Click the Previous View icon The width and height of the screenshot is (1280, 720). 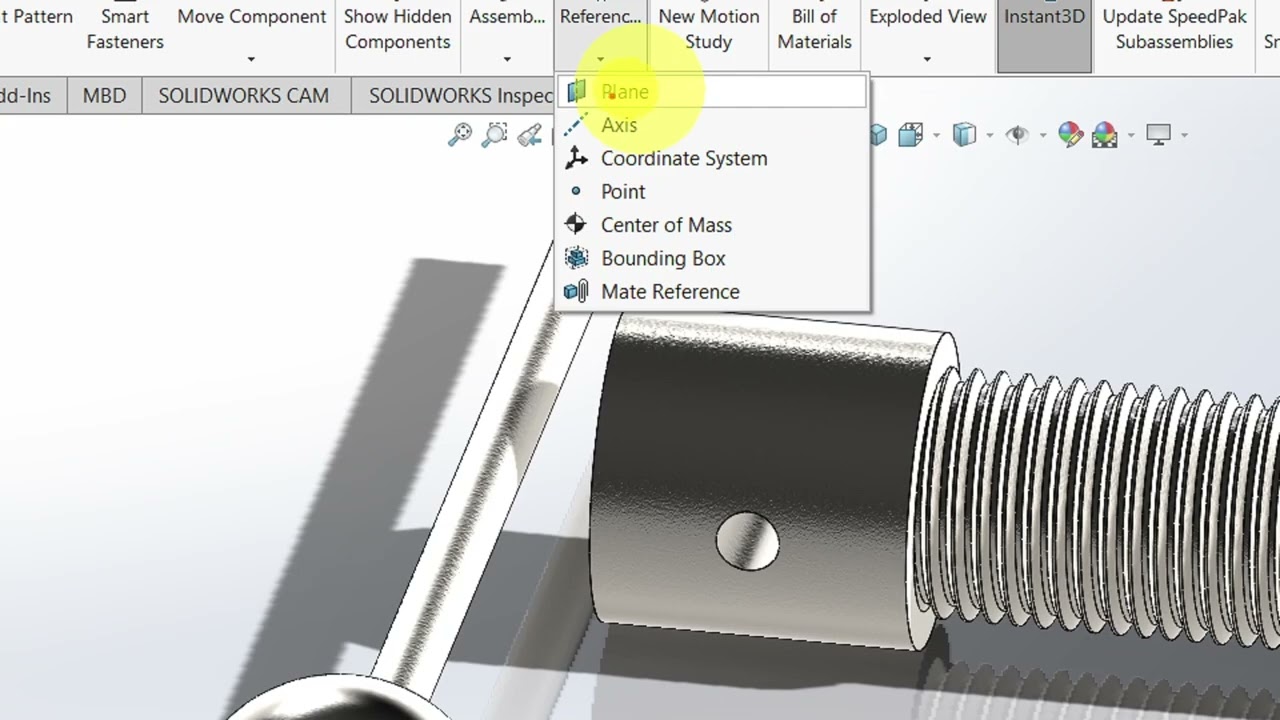pos(530,135)
